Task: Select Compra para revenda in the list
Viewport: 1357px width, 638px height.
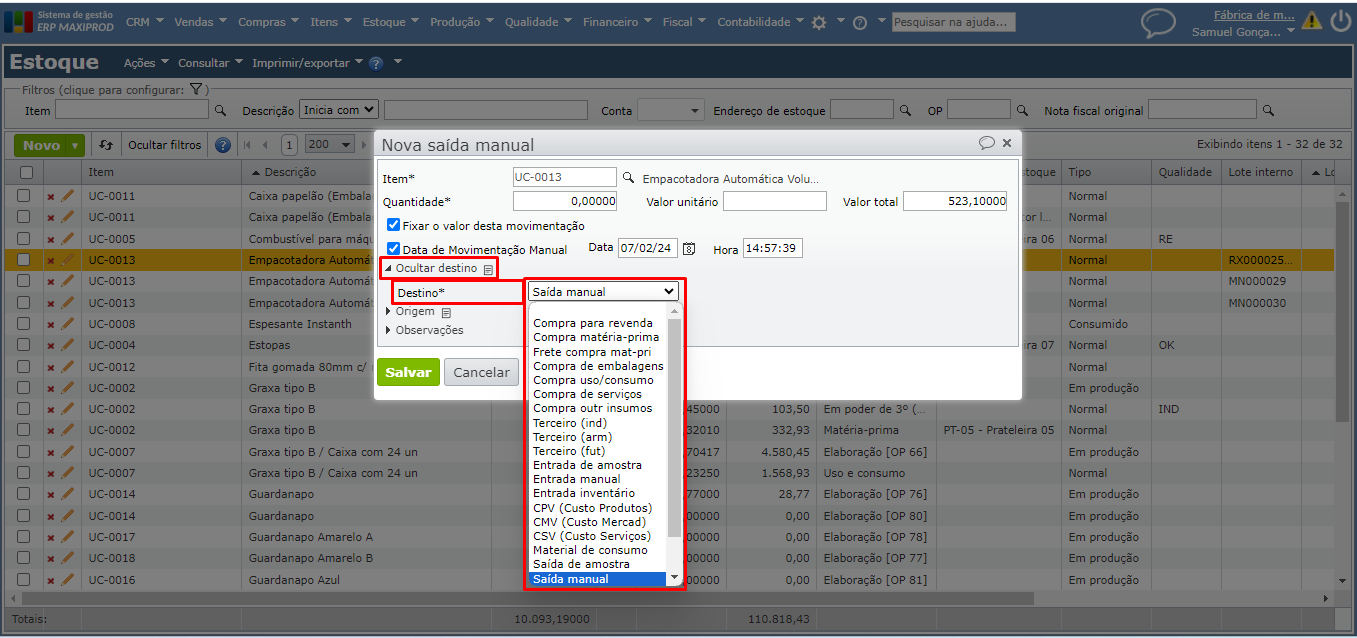Action: (593, 323)
